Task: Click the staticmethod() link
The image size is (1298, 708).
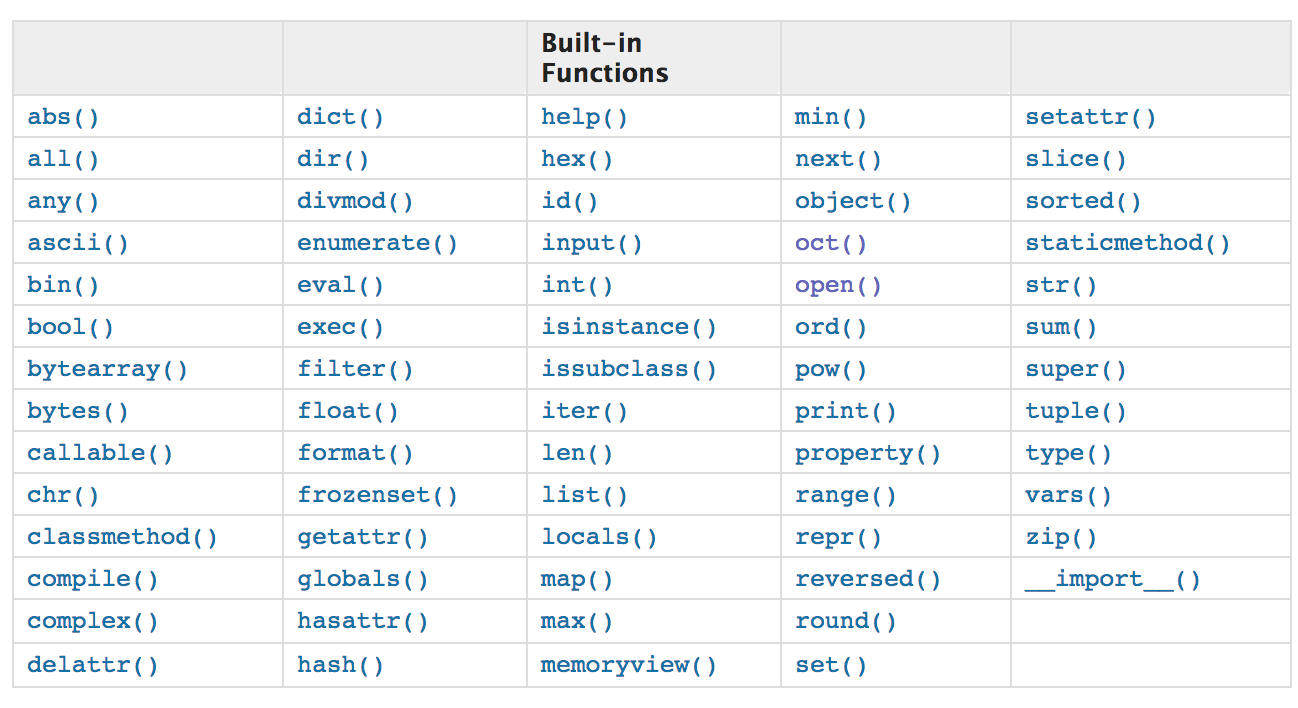Action: (1127, 244)
